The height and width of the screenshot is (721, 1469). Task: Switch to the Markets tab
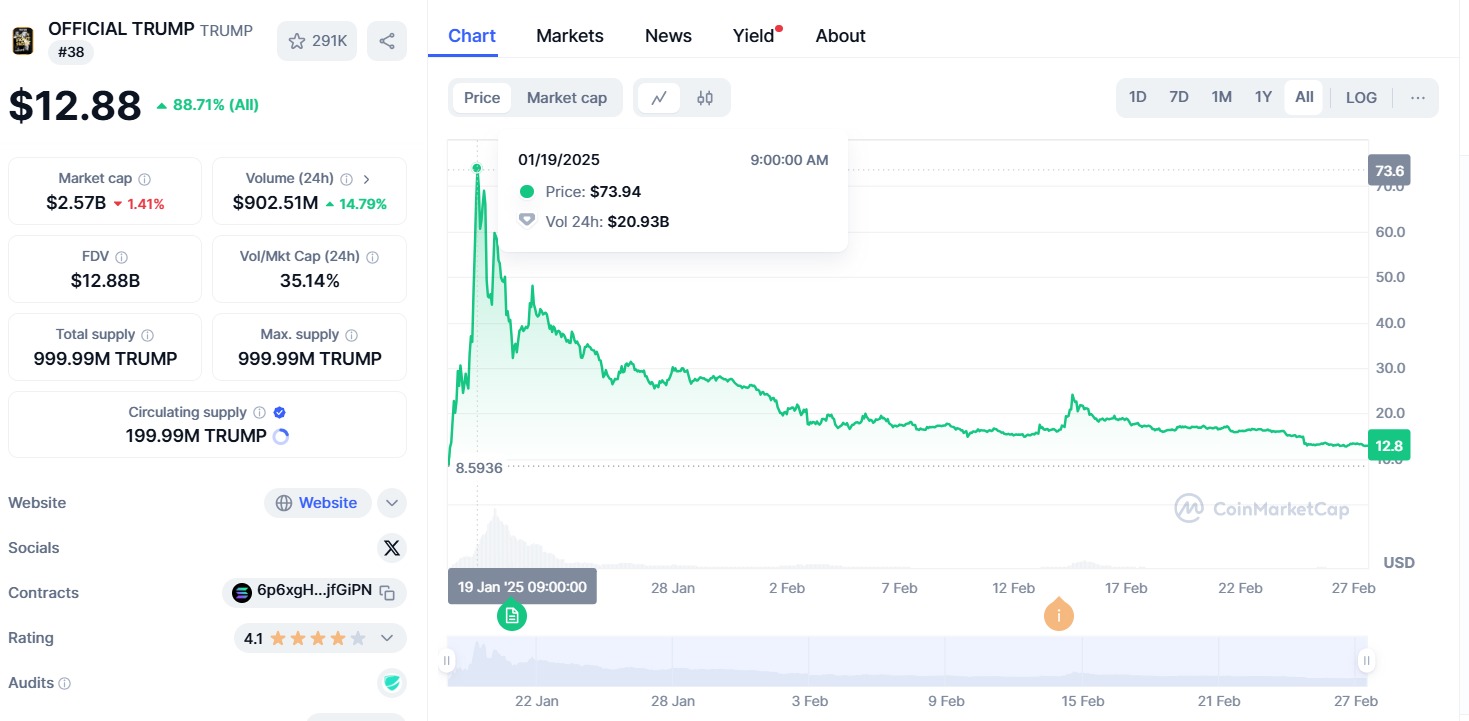click(570, 36)
